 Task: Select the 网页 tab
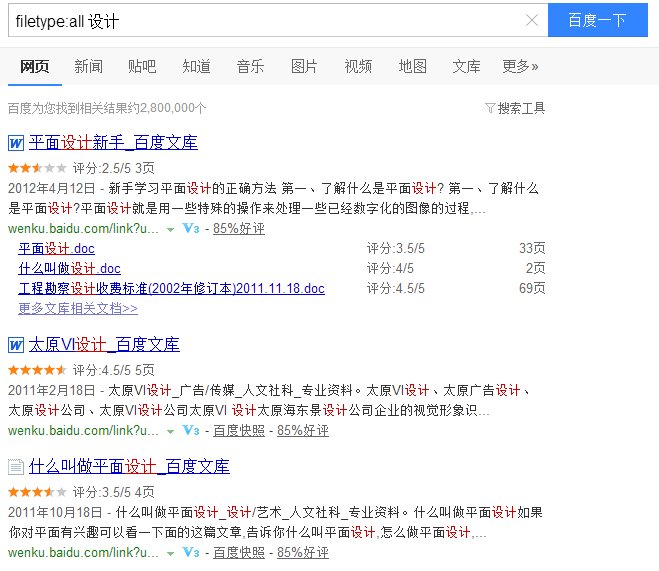tap(35, 66)
